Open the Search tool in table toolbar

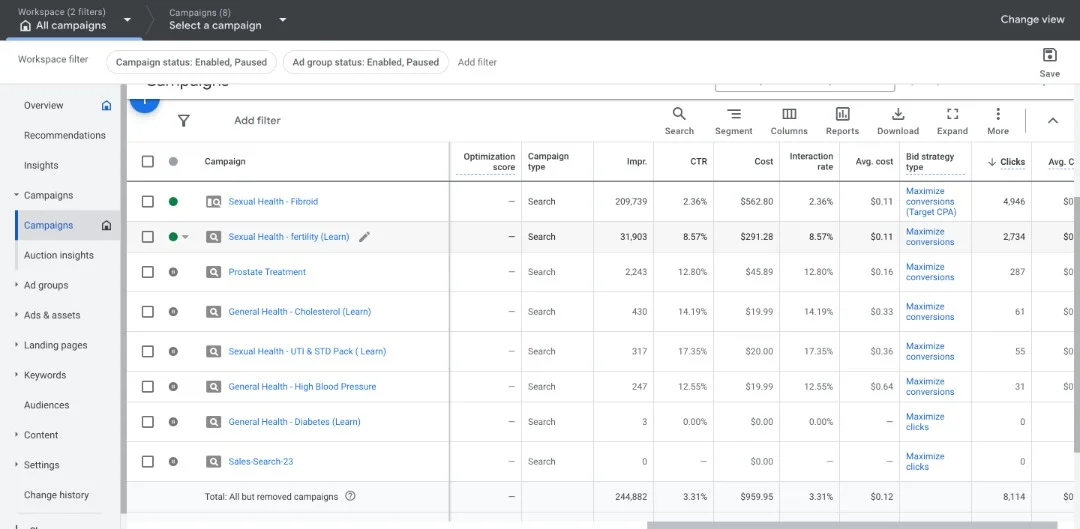pyautogui.click(x=679, y=121)
